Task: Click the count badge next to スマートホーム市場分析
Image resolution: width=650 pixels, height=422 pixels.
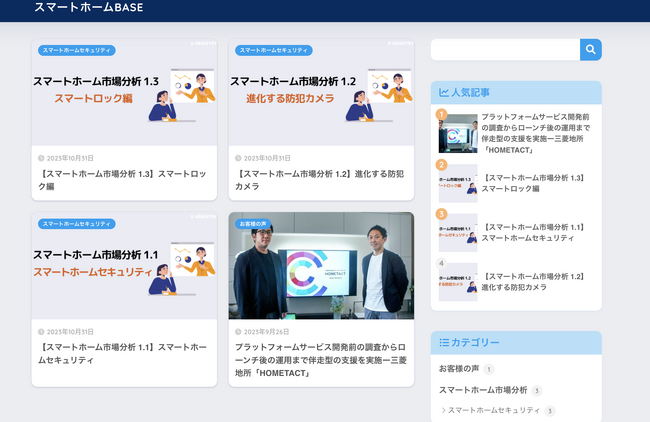Action: (x=537, y=390)
